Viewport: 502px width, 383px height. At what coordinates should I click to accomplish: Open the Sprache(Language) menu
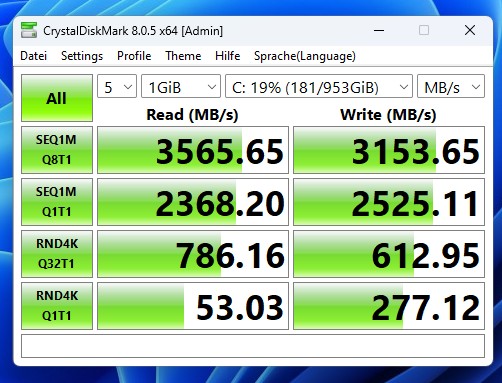pyautogui.click(x=305, y=56)
